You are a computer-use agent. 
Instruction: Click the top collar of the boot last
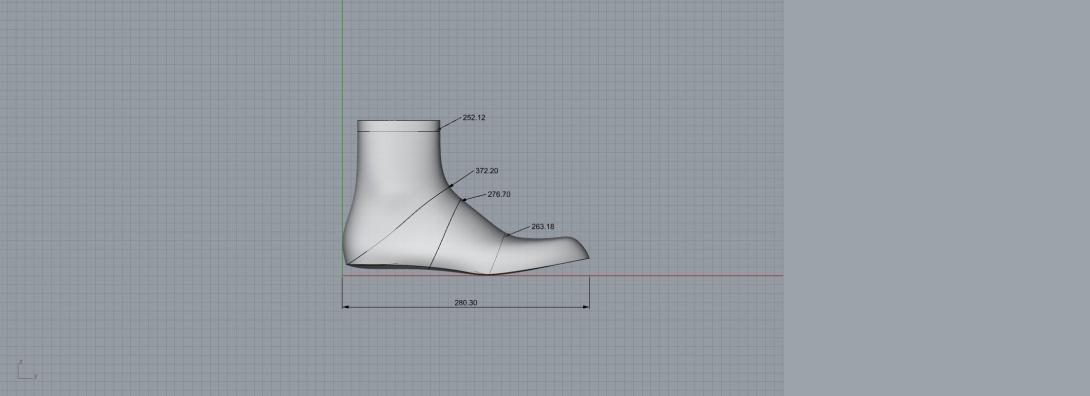click(x=398, y=126)
